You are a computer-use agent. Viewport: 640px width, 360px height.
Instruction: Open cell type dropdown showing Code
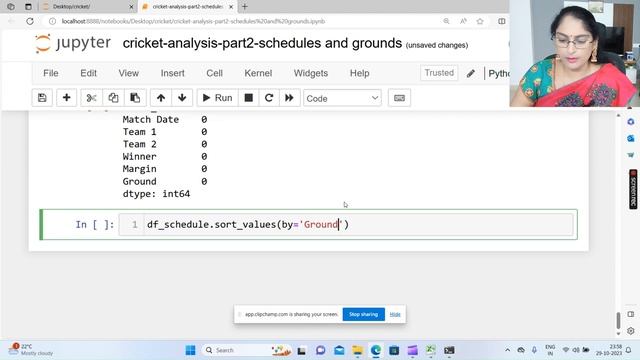(x=342, y=98)
